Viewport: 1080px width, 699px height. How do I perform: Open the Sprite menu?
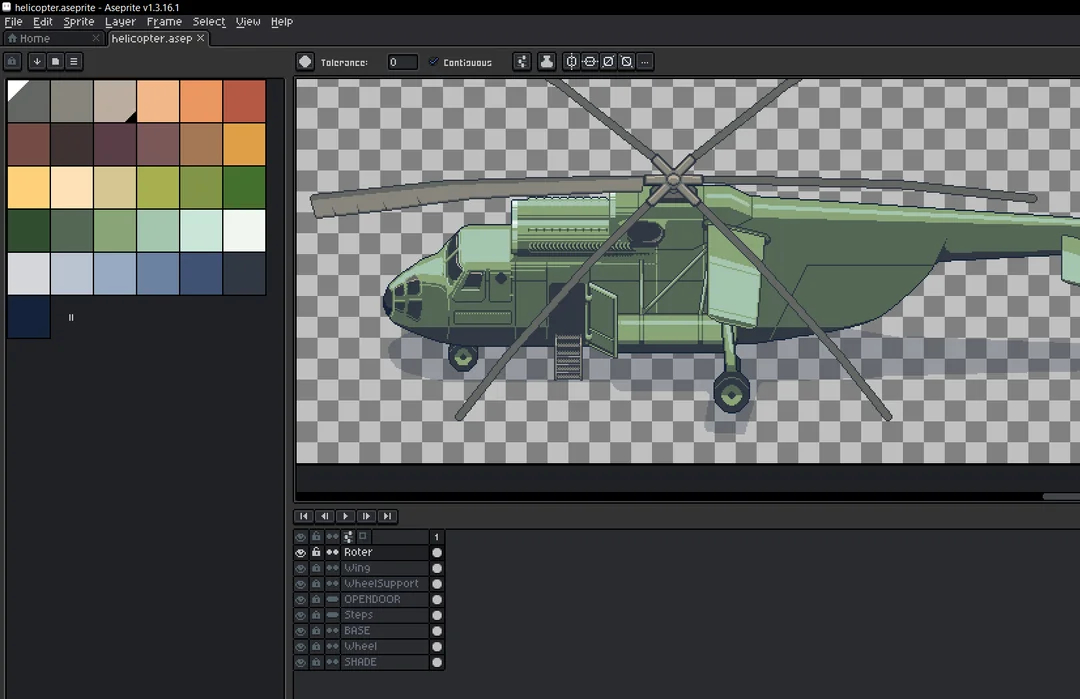point(78,22)
